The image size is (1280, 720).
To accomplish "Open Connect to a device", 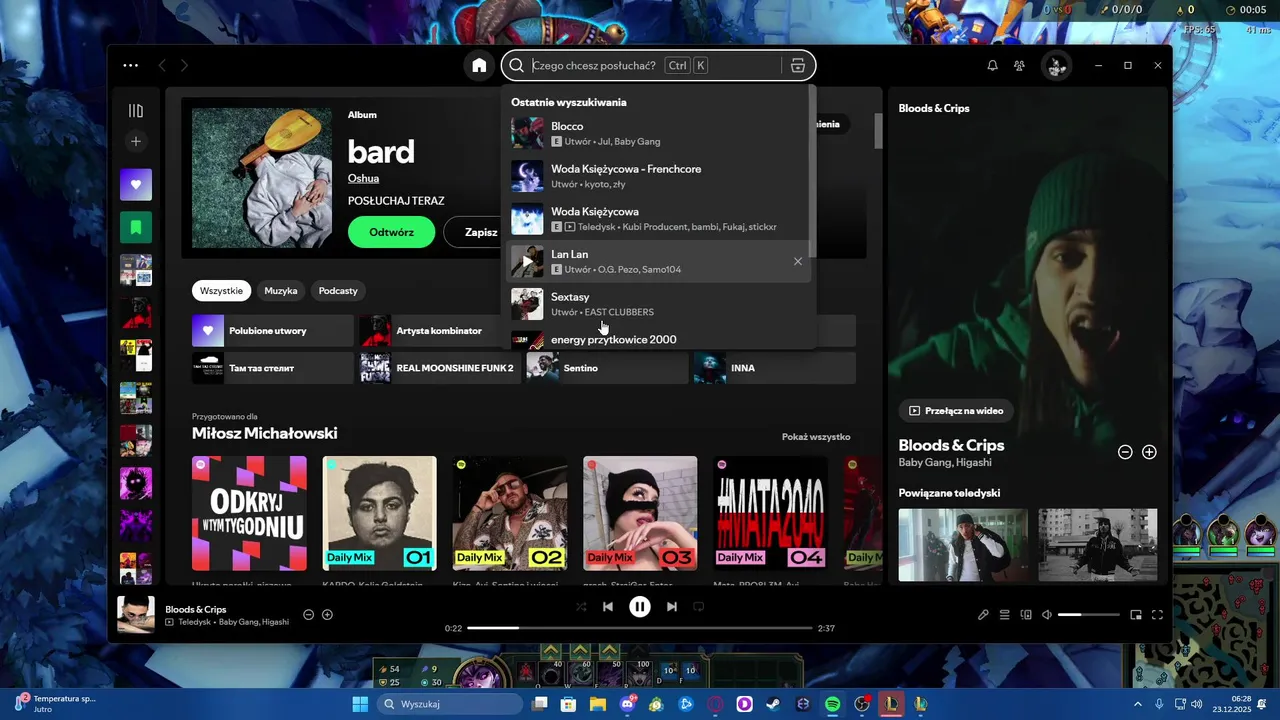I will [x=1026, y=615].
